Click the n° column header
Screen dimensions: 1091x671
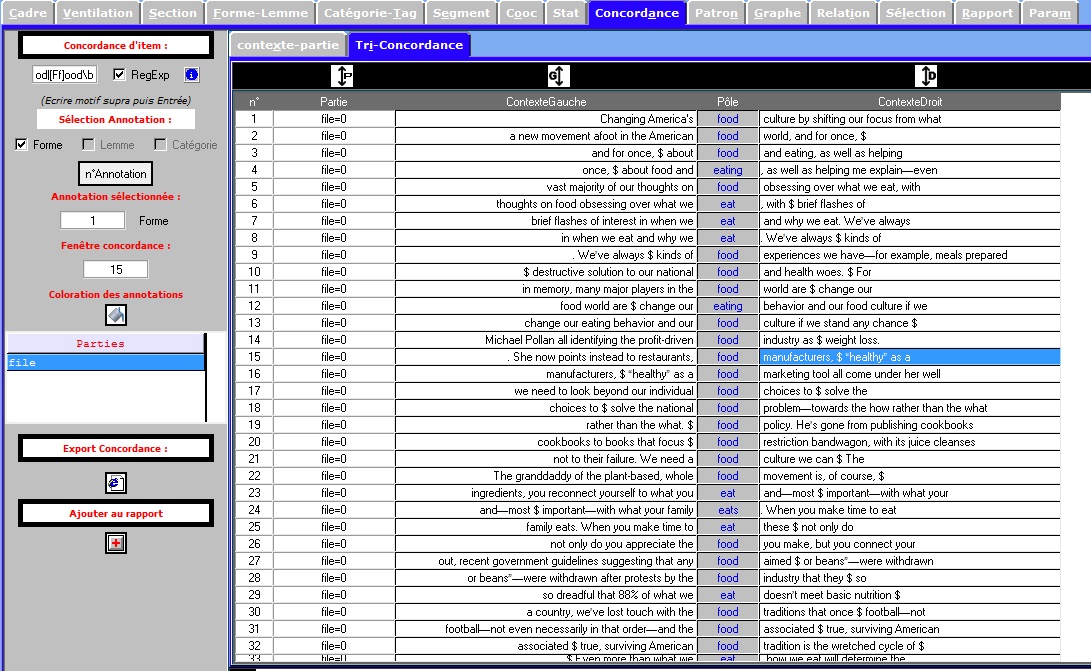tap(254, 102)
